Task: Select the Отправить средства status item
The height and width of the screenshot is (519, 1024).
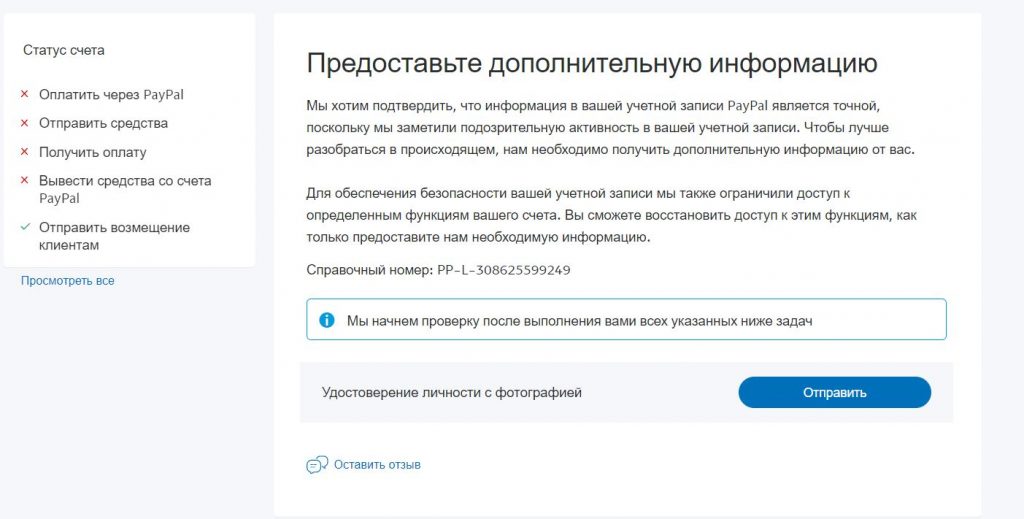Action: point(103,123)
